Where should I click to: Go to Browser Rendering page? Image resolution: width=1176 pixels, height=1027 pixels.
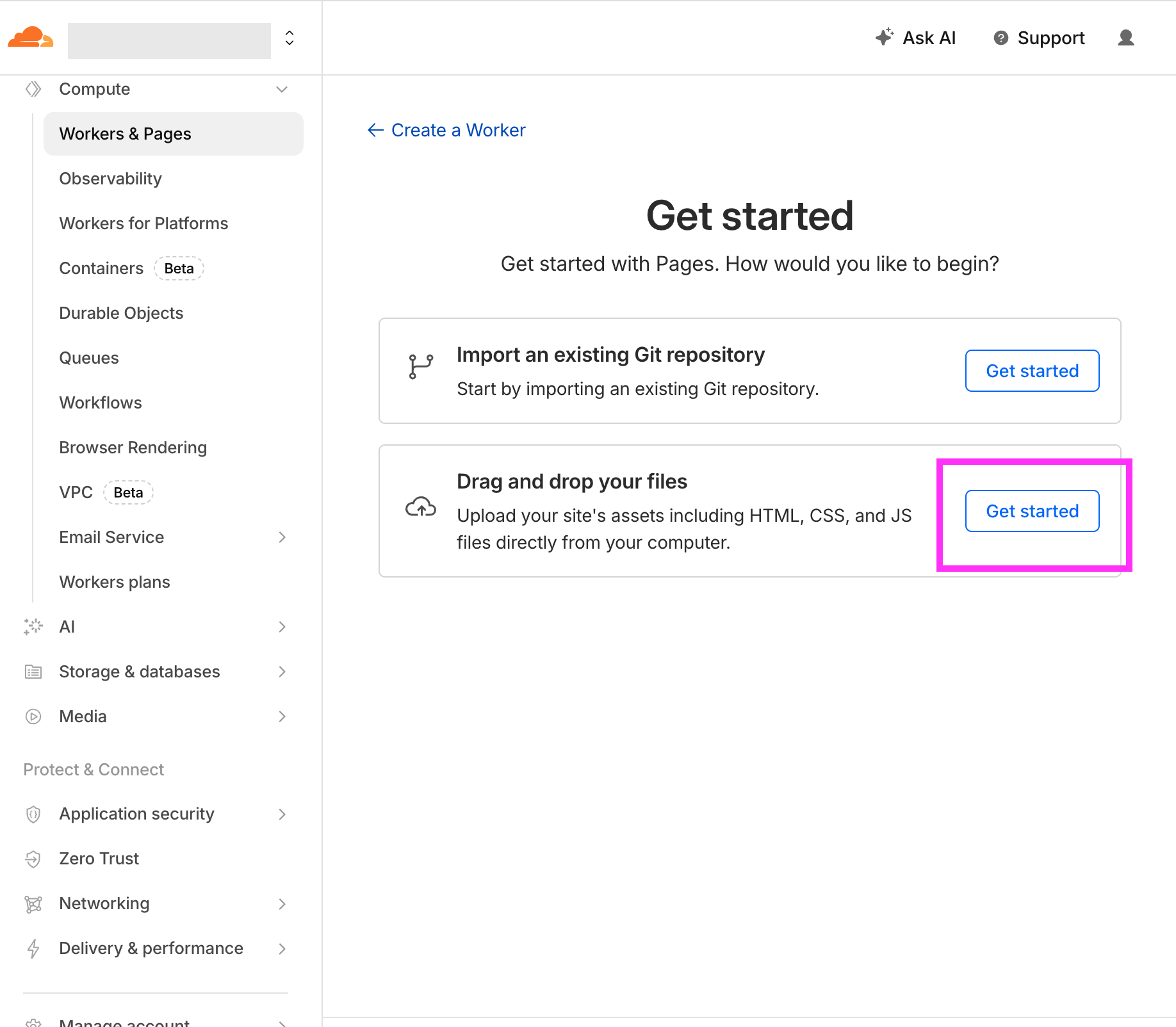pyautogui.click(x=133, y=448)
